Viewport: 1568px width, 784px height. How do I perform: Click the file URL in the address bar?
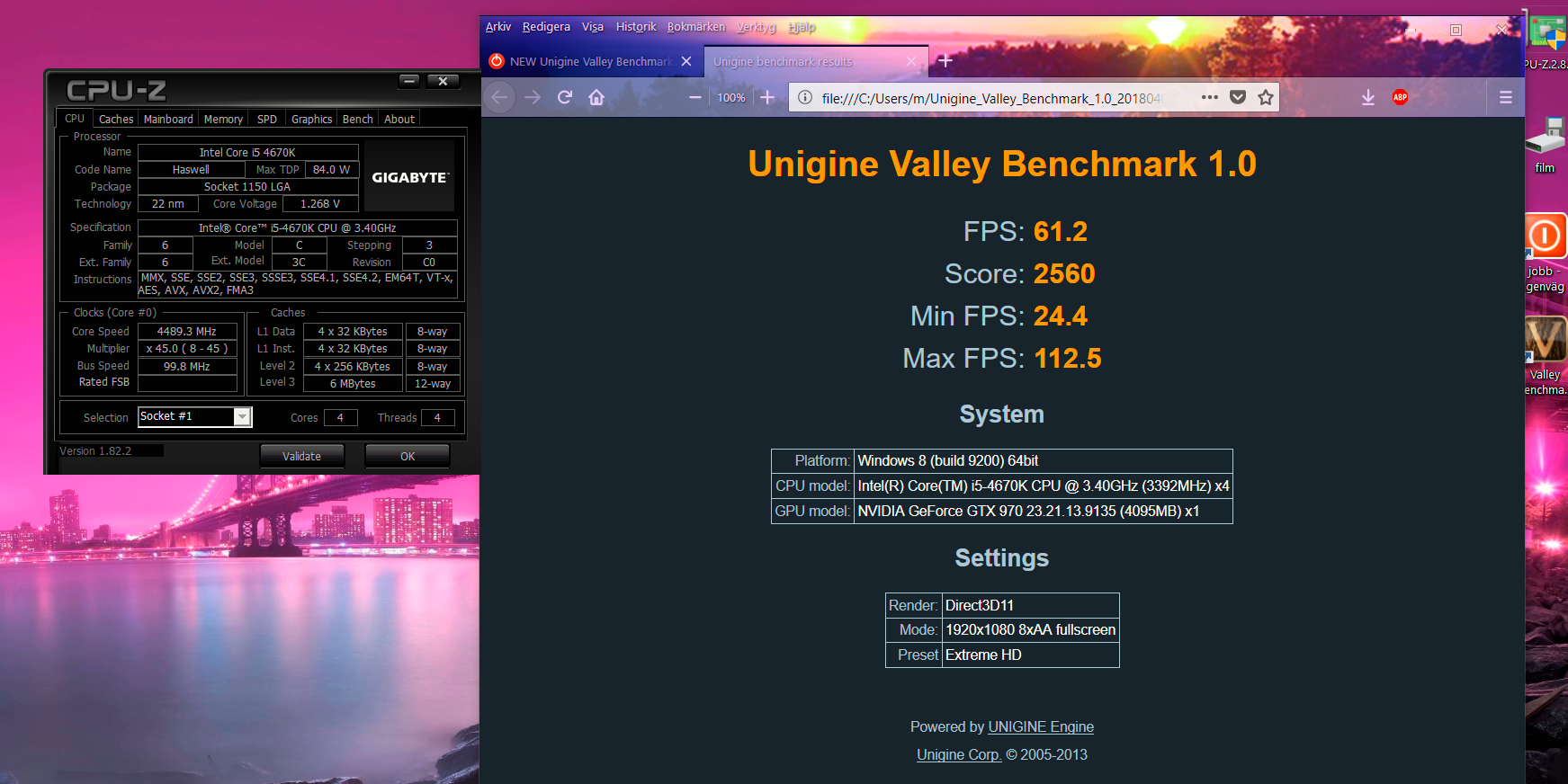(992, 98)
